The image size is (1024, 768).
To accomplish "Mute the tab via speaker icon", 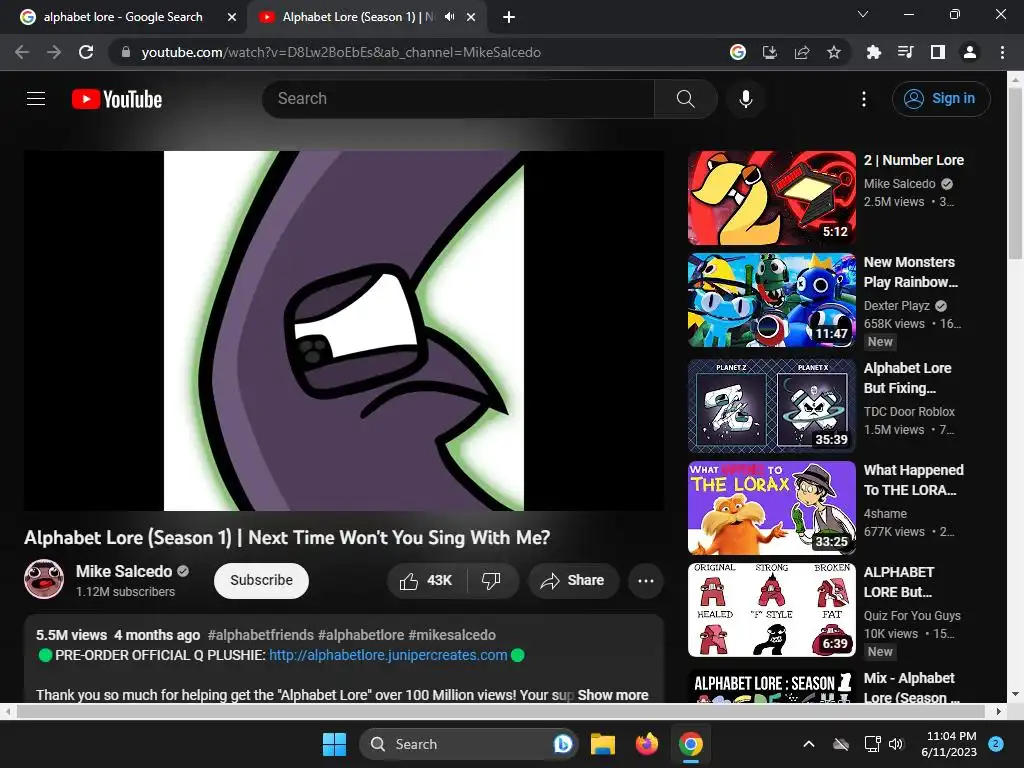I will point(449,17).
